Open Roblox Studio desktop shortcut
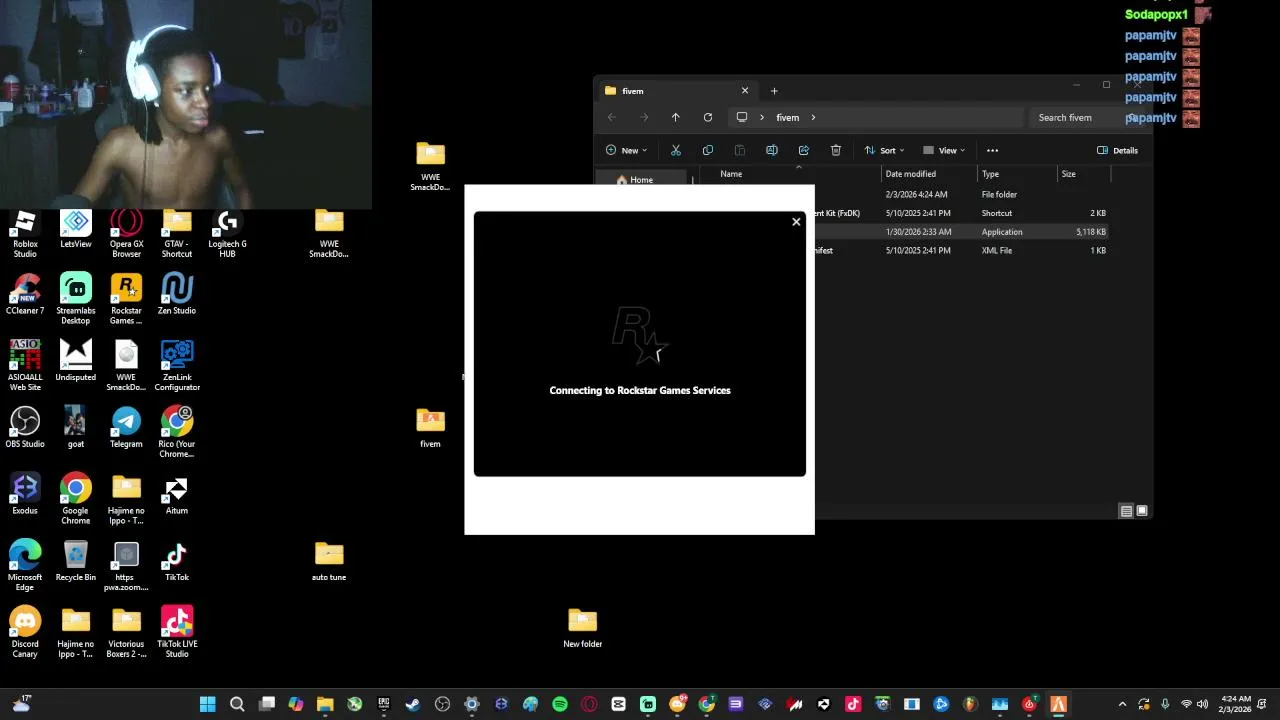Image resolution: width=1280 pixels, height=720 pixels. (x=25, y=233)
